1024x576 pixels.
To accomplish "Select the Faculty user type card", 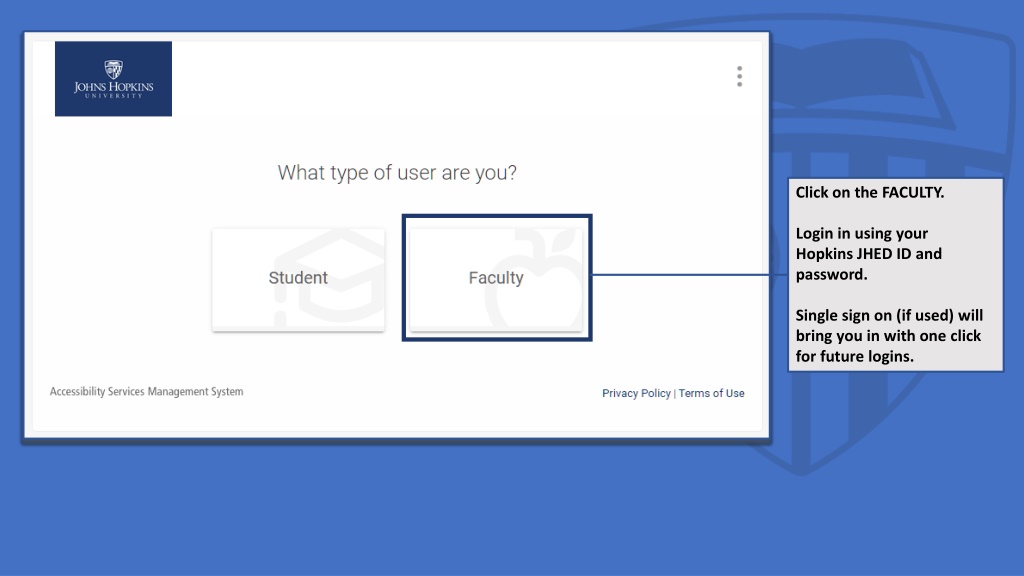I will 496,280.
